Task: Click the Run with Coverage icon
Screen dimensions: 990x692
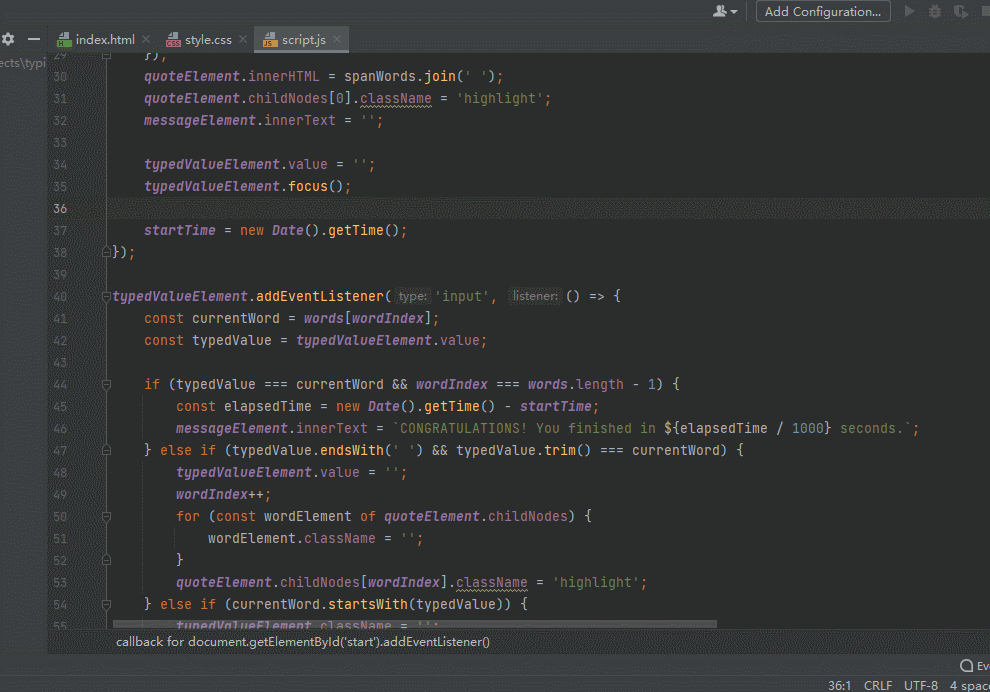Action: click(961, 11)
